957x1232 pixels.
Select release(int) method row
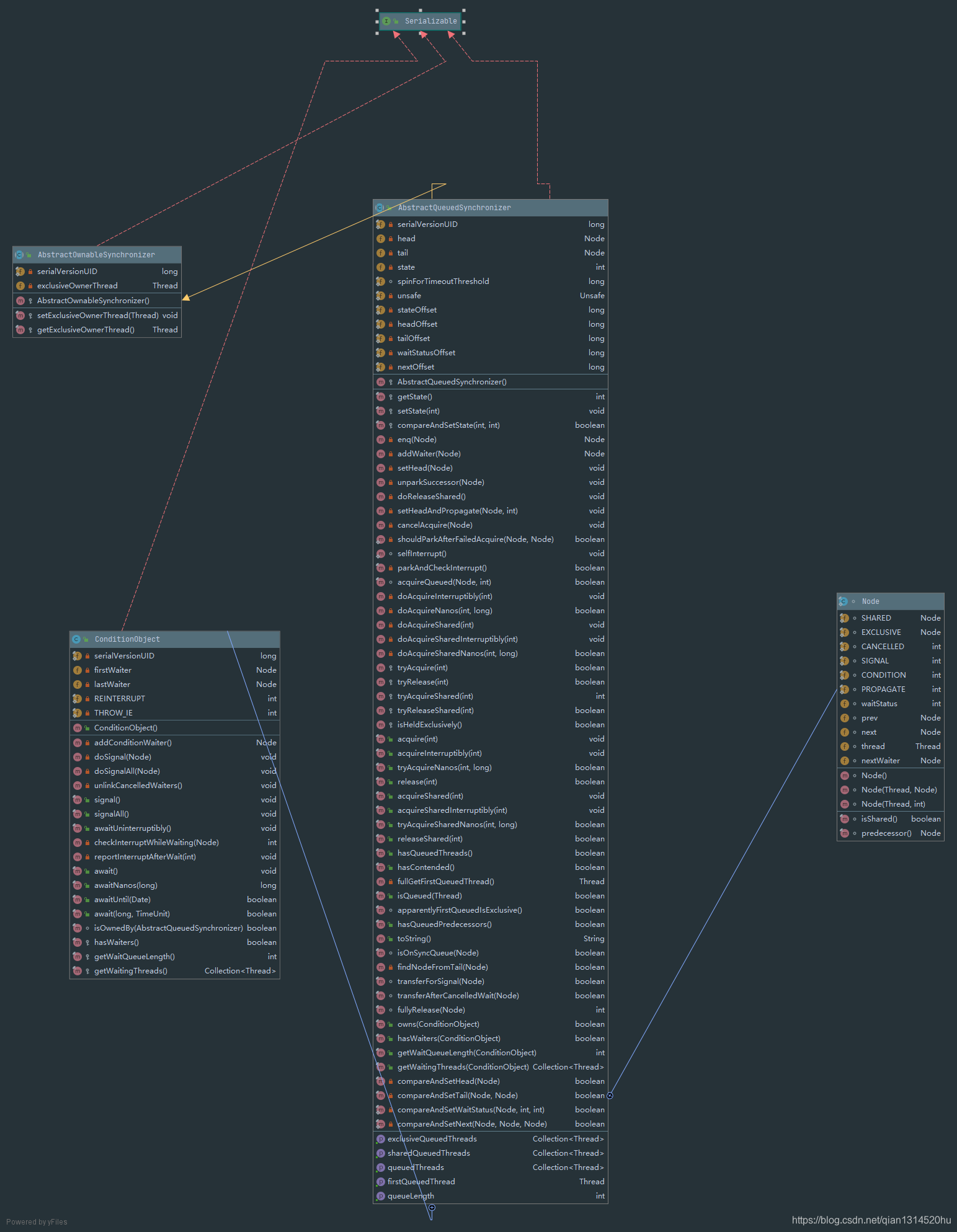tap(490, 782)
